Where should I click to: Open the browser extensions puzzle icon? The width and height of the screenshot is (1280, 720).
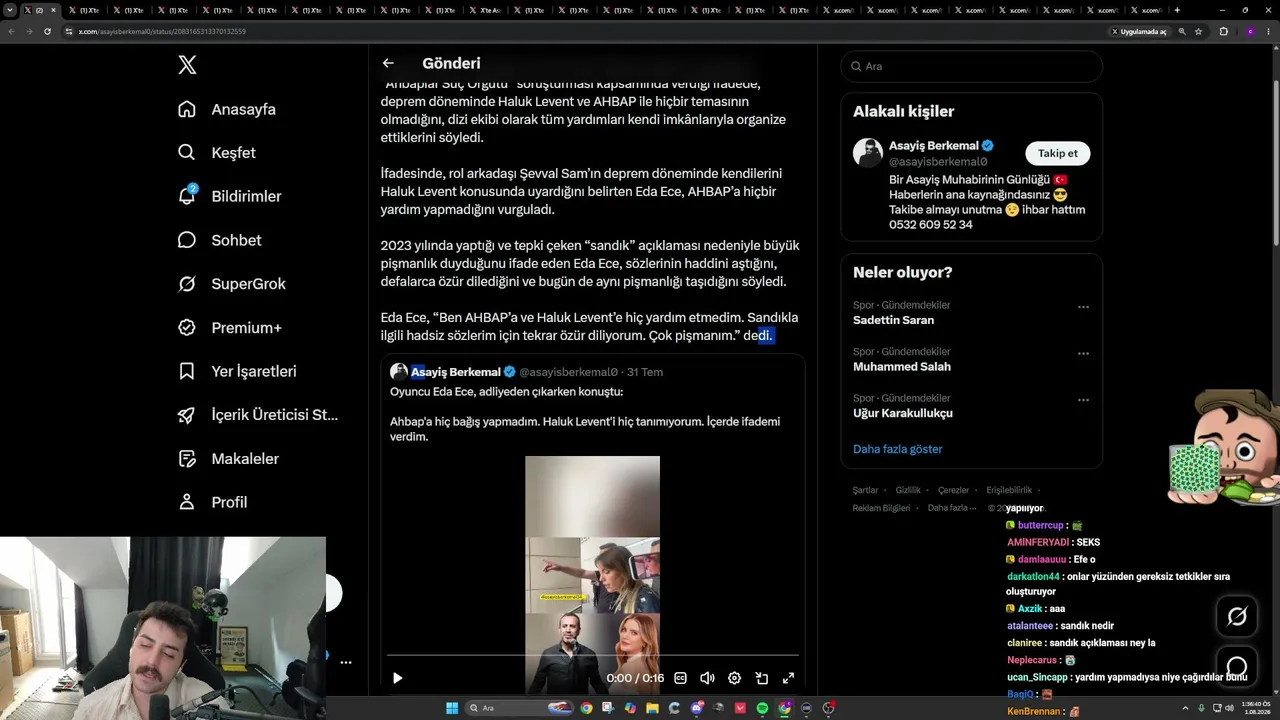pyautogui.click(x=1223, y=31)
